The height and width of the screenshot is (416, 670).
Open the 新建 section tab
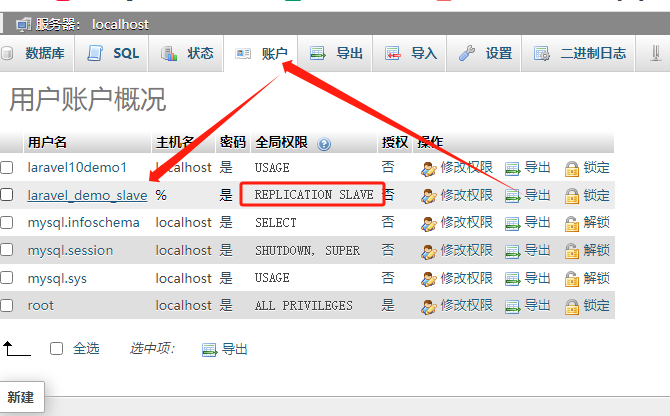[x=21, y=397]
